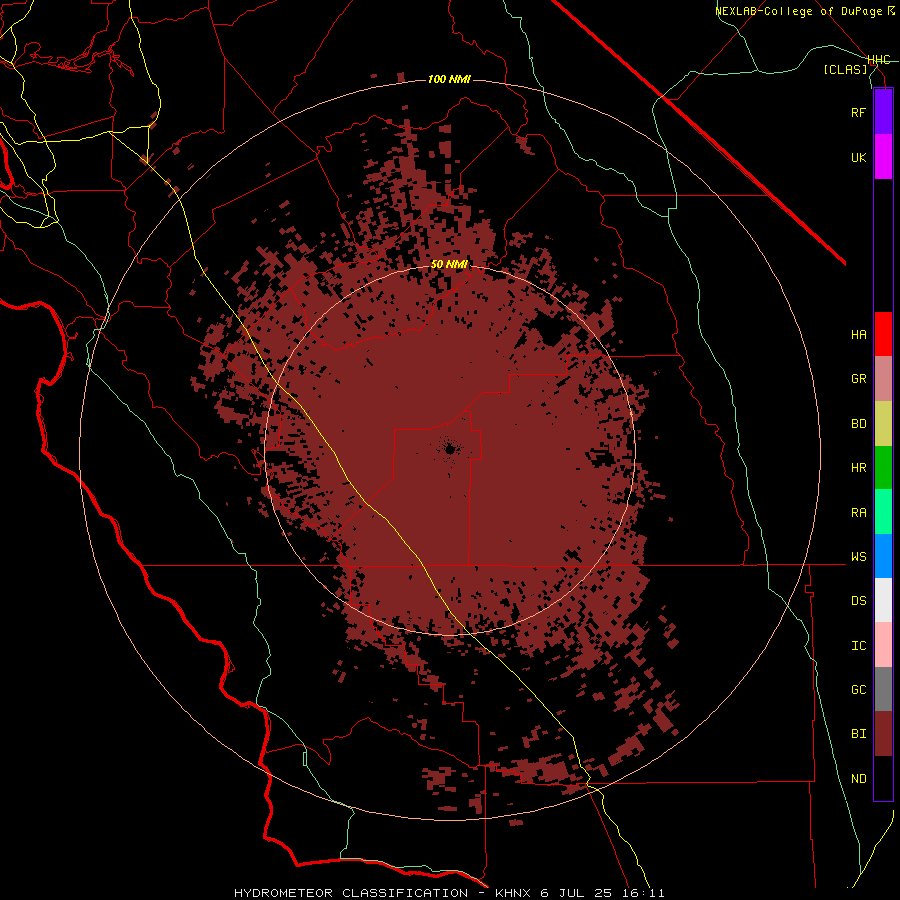Viewport: 900px width, 900px height.
Task: Click the 'HR' legend label
Action: pyautogui.click(x=858, y=468)
